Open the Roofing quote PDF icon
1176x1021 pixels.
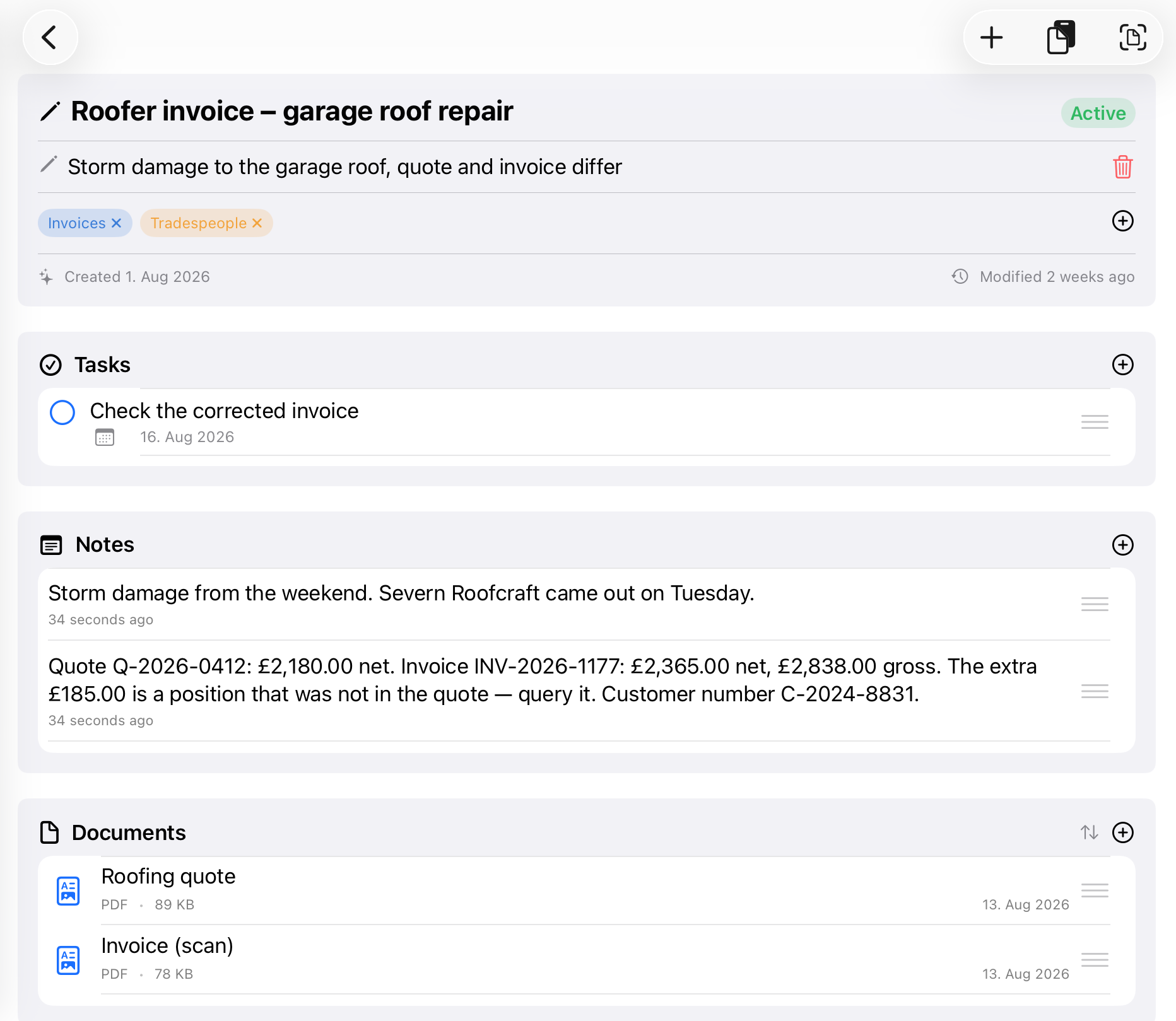coord(68,891)
